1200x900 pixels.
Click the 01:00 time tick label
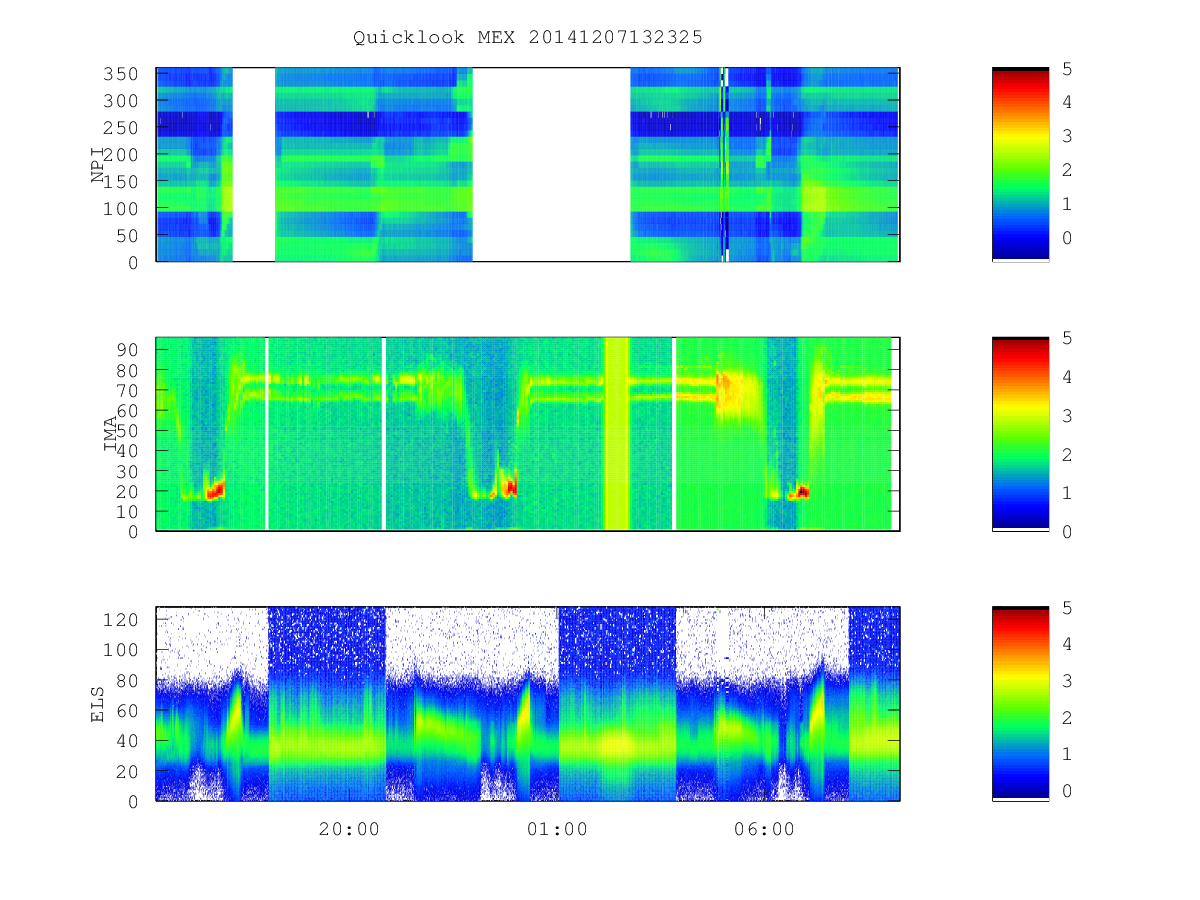click(557, 829)
